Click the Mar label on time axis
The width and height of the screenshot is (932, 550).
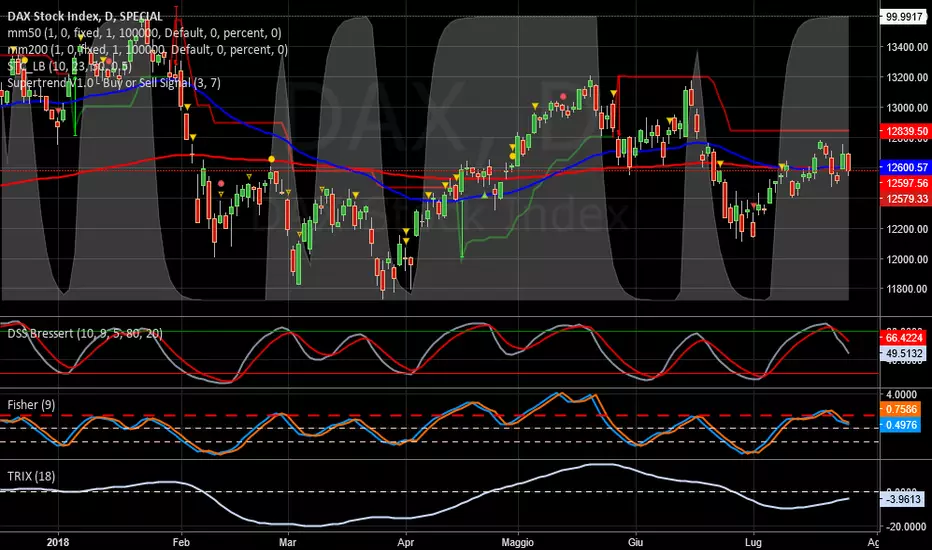tap(288, 542)
